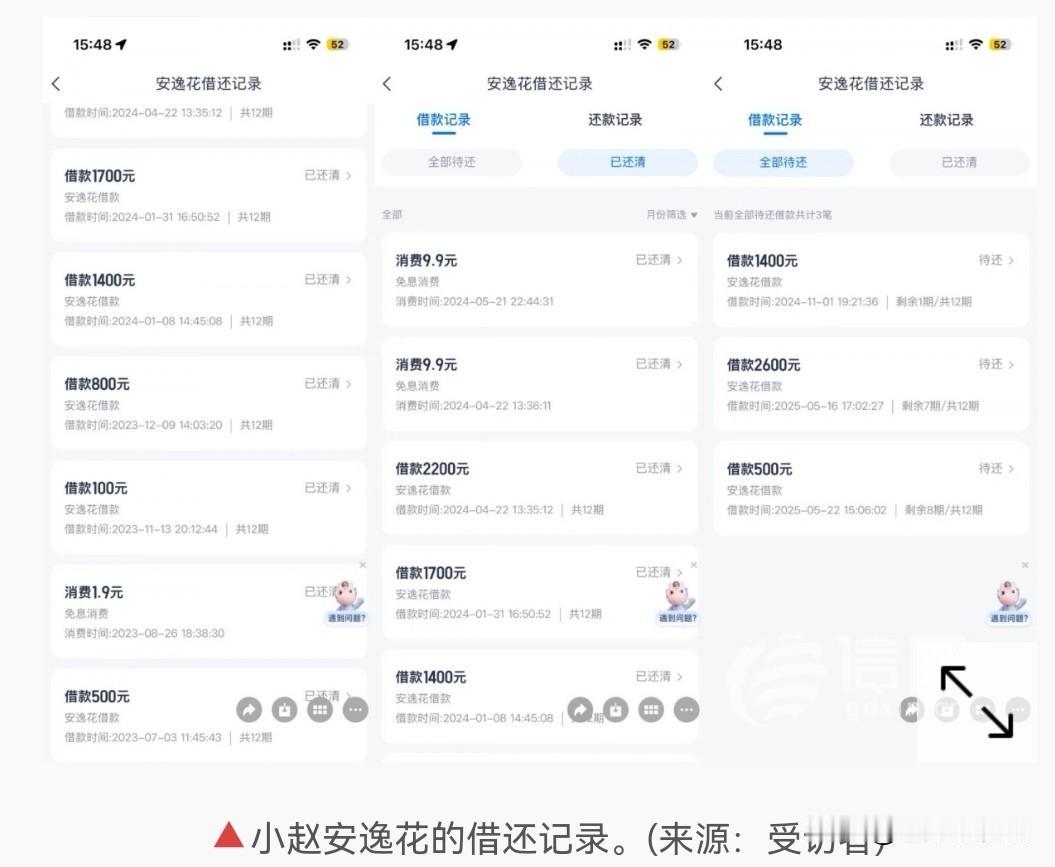The width and height of the screenshot is (1055, 867).
Task: Go back using the left screenshot's back arrow
Action: click(56, 84)
